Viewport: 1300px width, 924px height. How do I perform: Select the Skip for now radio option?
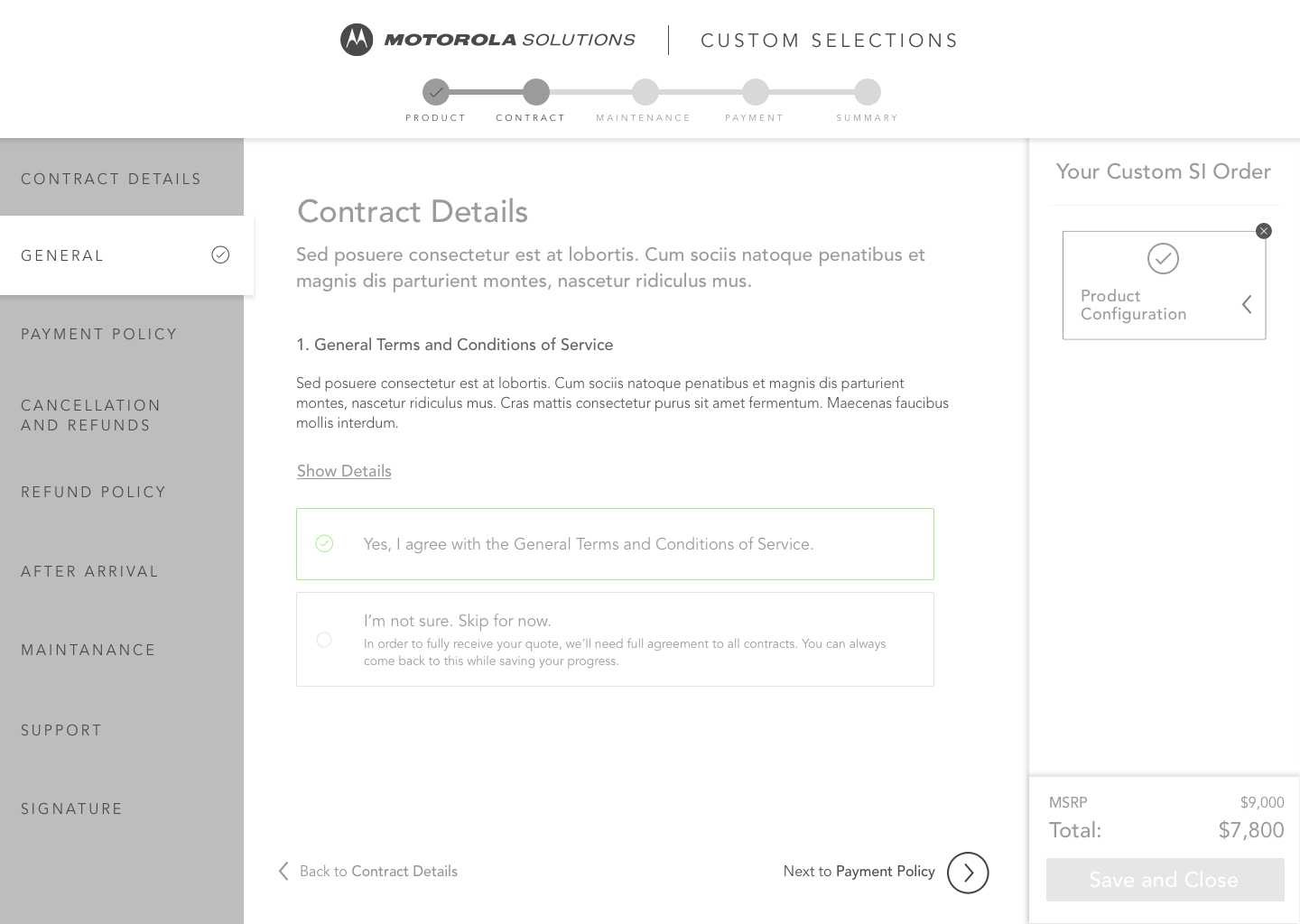coord(324,640)
